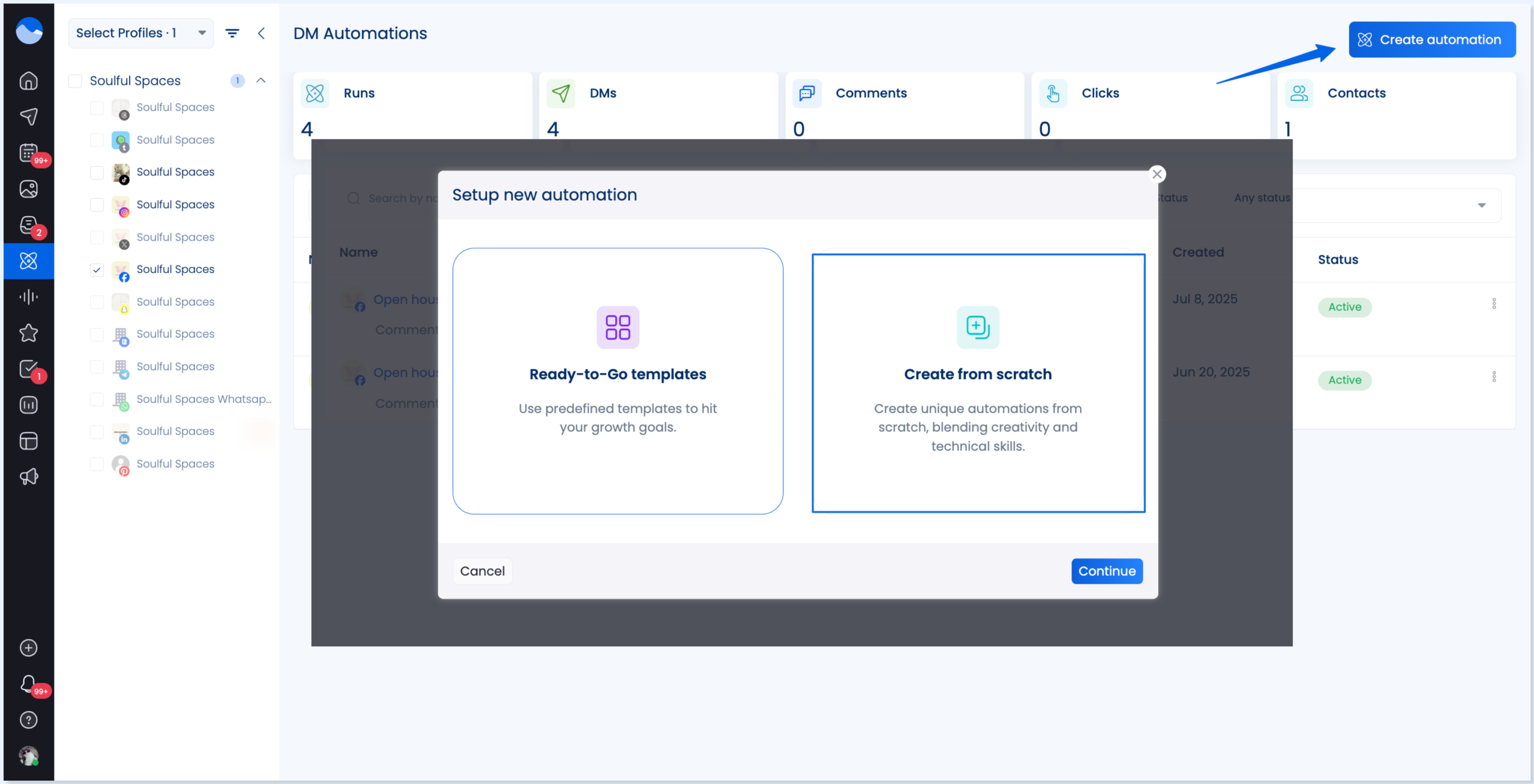Open the kebab menu for the Jul 8, 2025 automation

pyautogui.click(x=1494, y=304)
